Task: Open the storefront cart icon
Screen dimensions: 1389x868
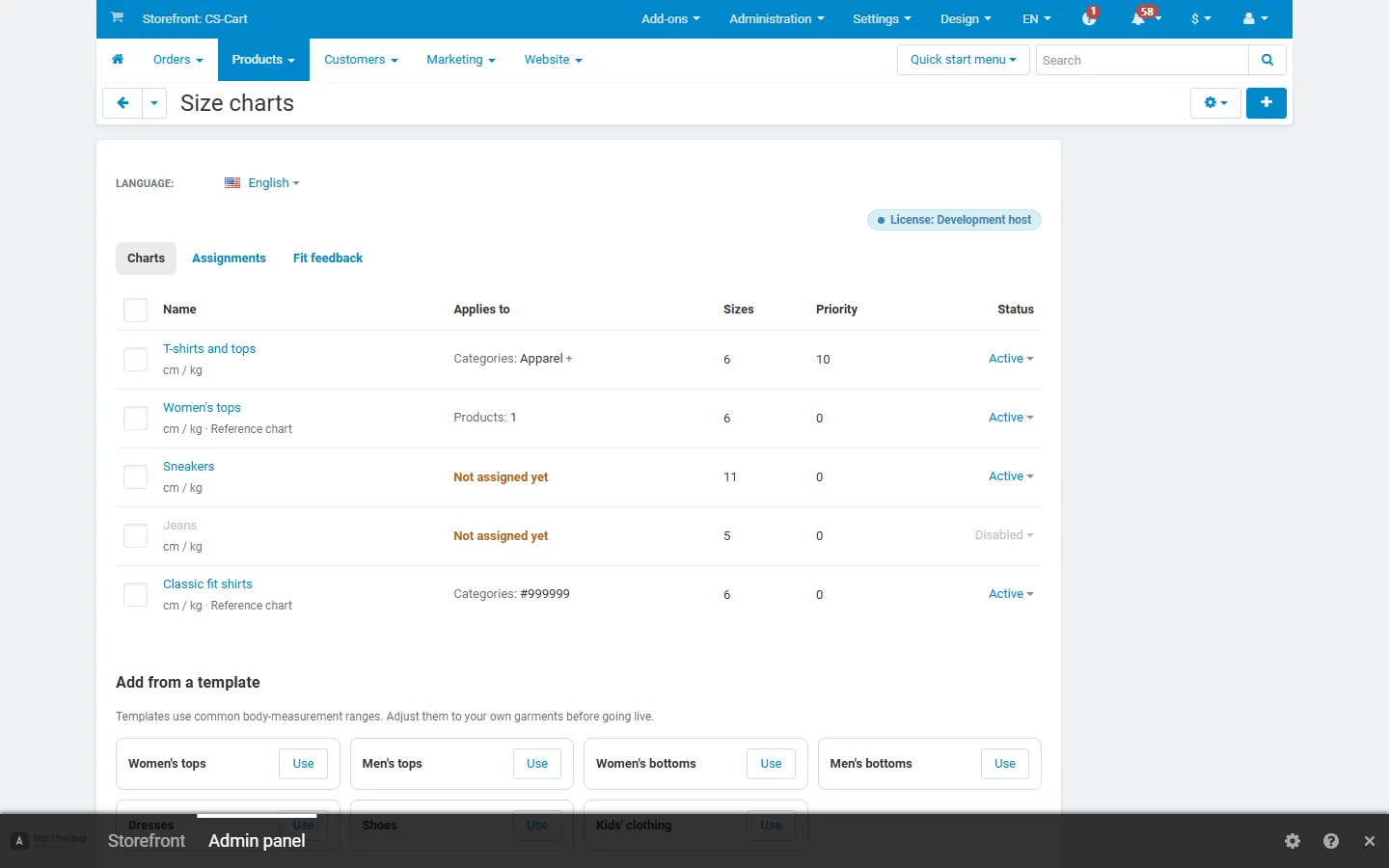Action: (117, 17)
